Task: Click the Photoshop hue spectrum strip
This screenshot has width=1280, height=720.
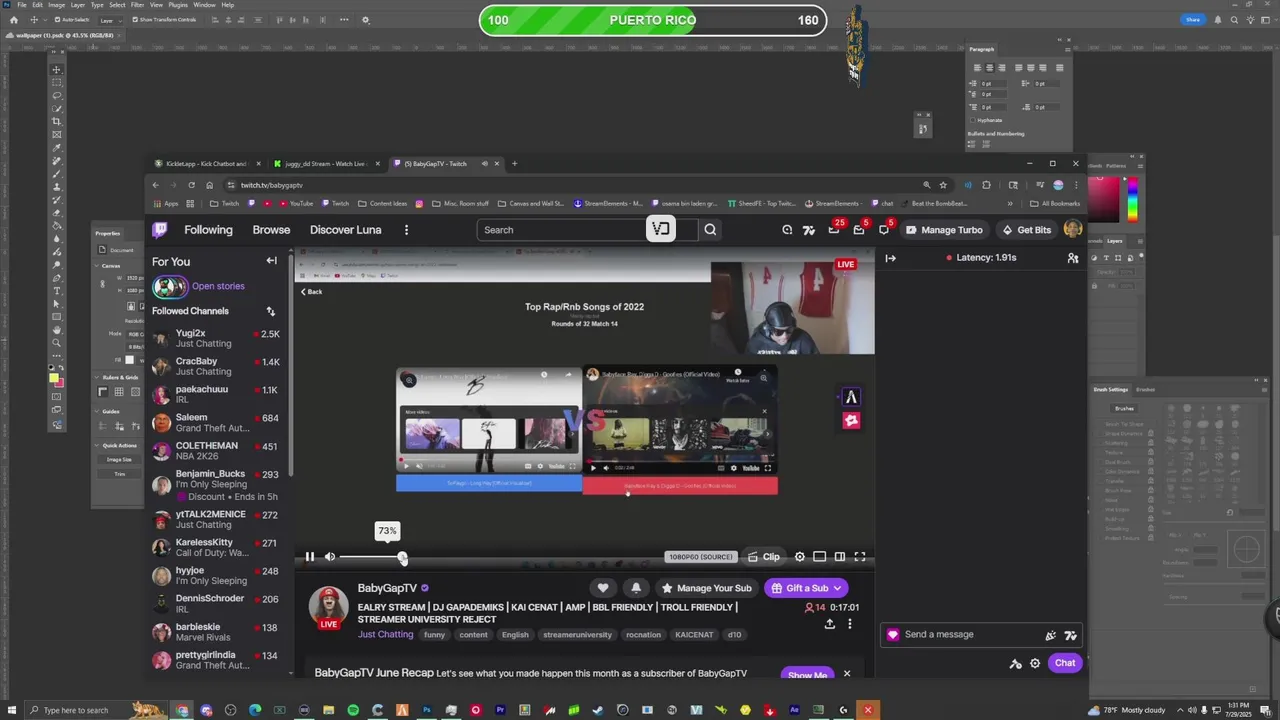Action: click(x=1132, y=199)
